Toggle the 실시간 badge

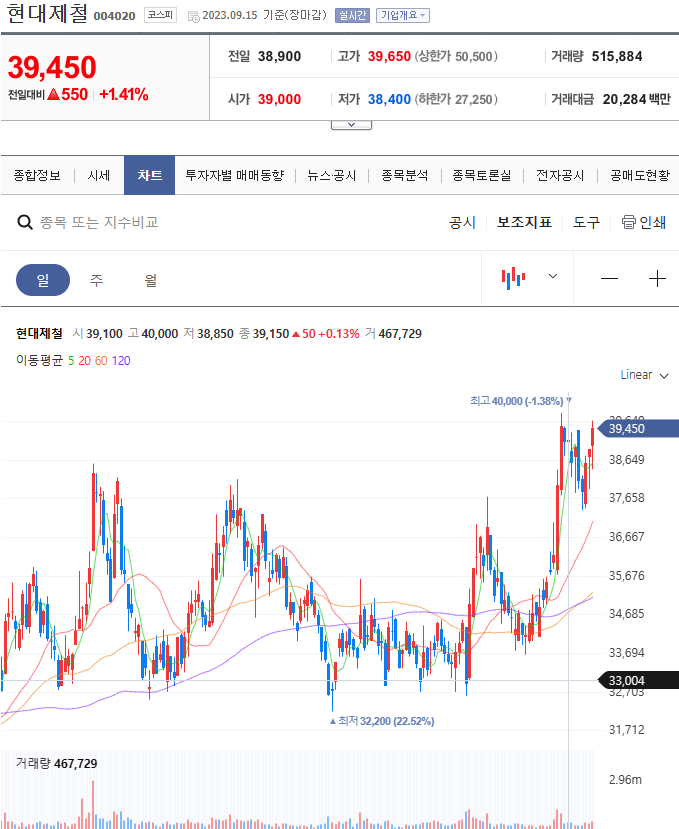(352, 15)
